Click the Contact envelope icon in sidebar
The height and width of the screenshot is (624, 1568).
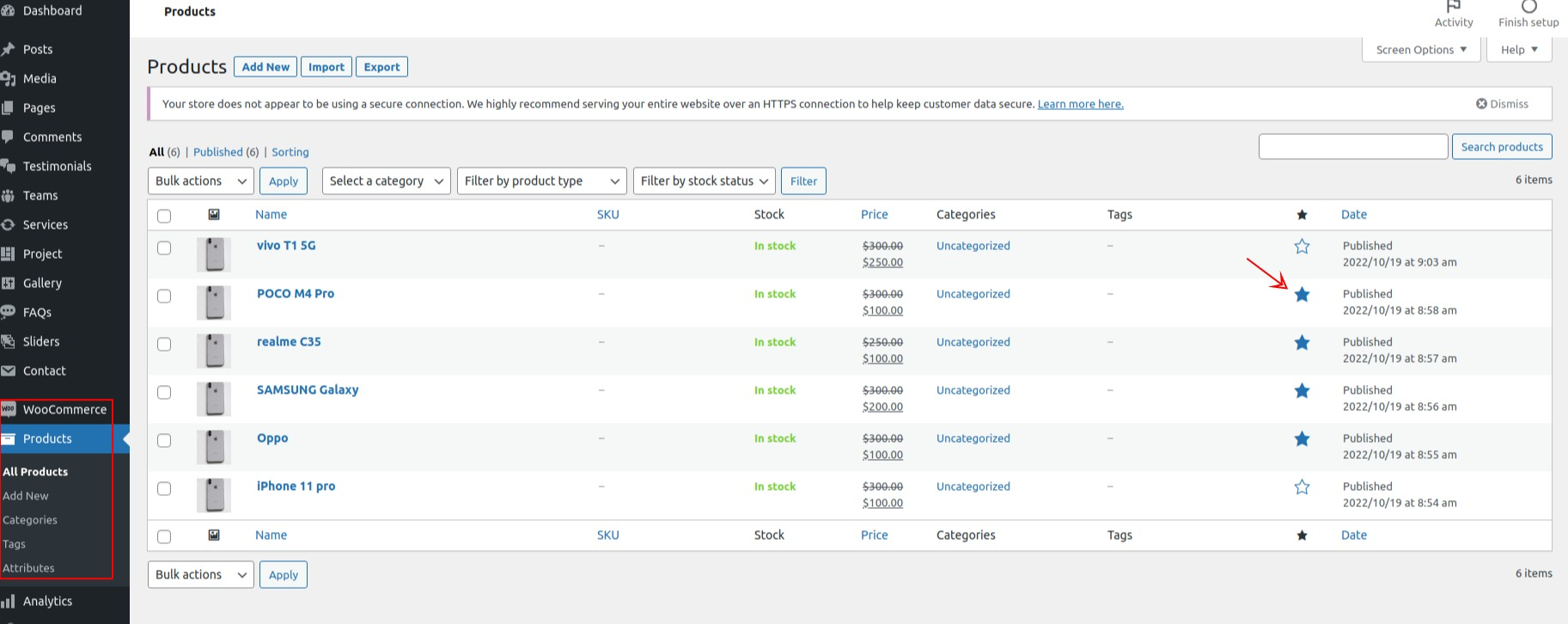(x=9, y=370)
